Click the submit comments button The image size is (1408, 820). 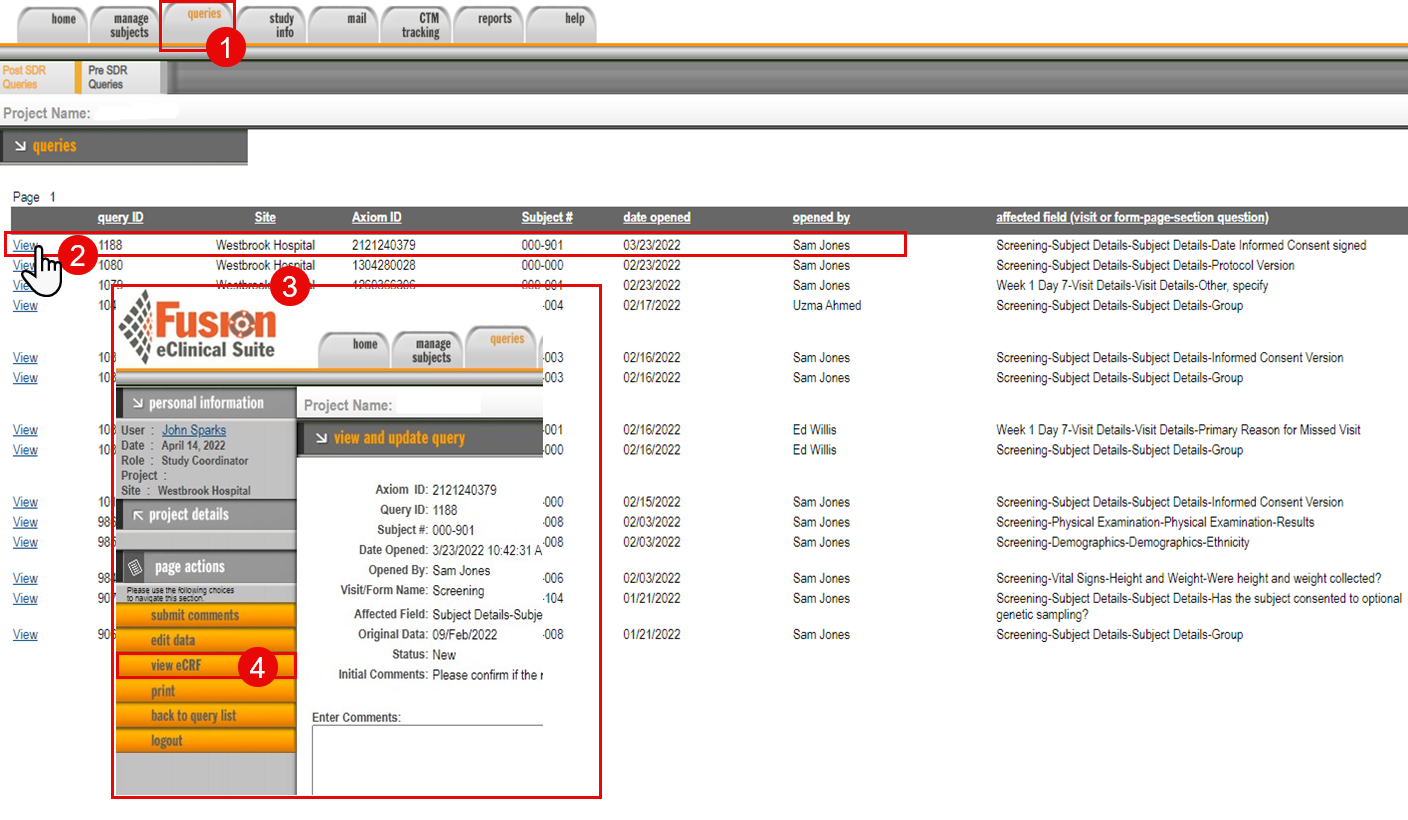click(206, 615)
